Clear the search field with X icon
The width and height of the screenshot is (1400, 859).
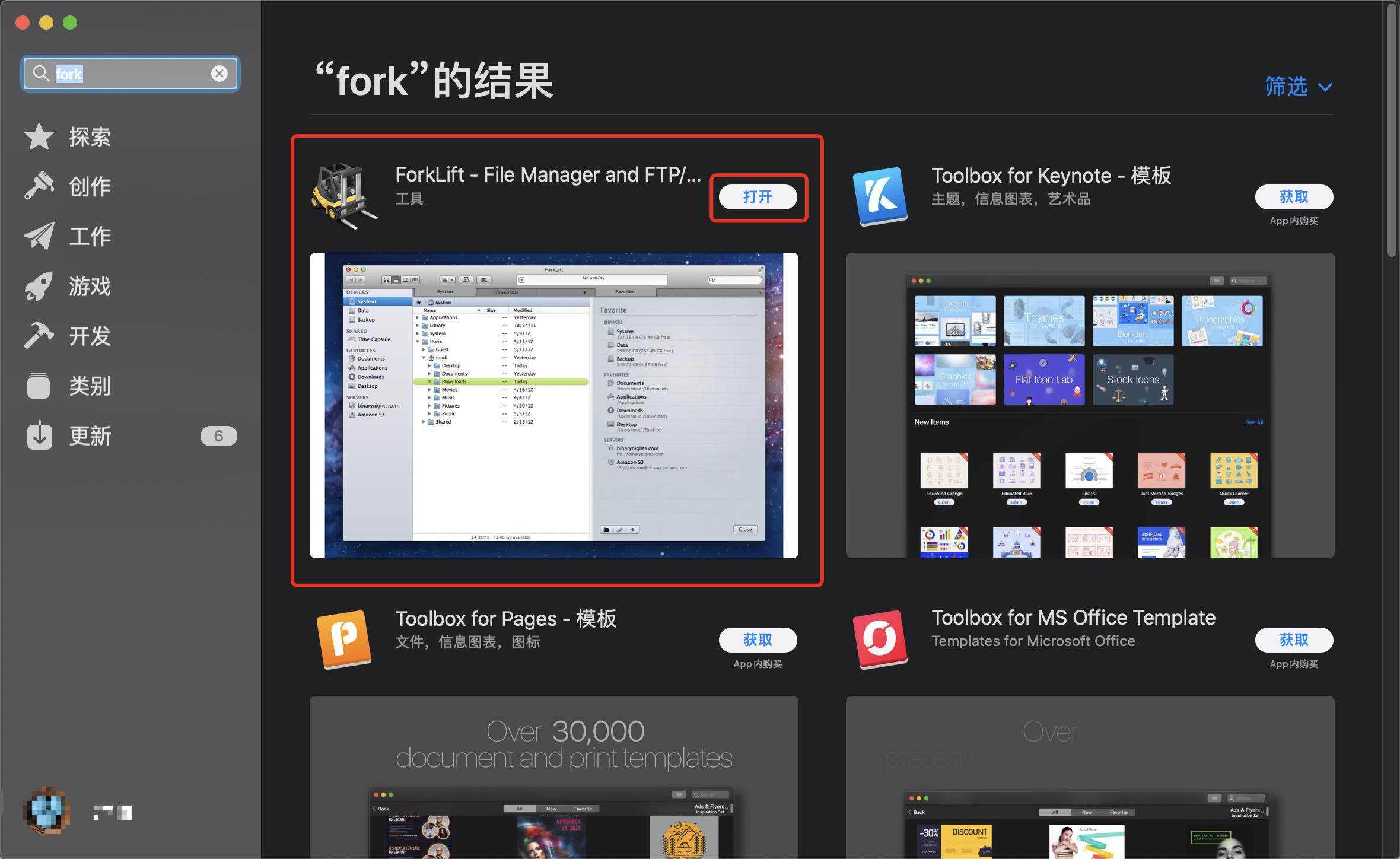219,74
